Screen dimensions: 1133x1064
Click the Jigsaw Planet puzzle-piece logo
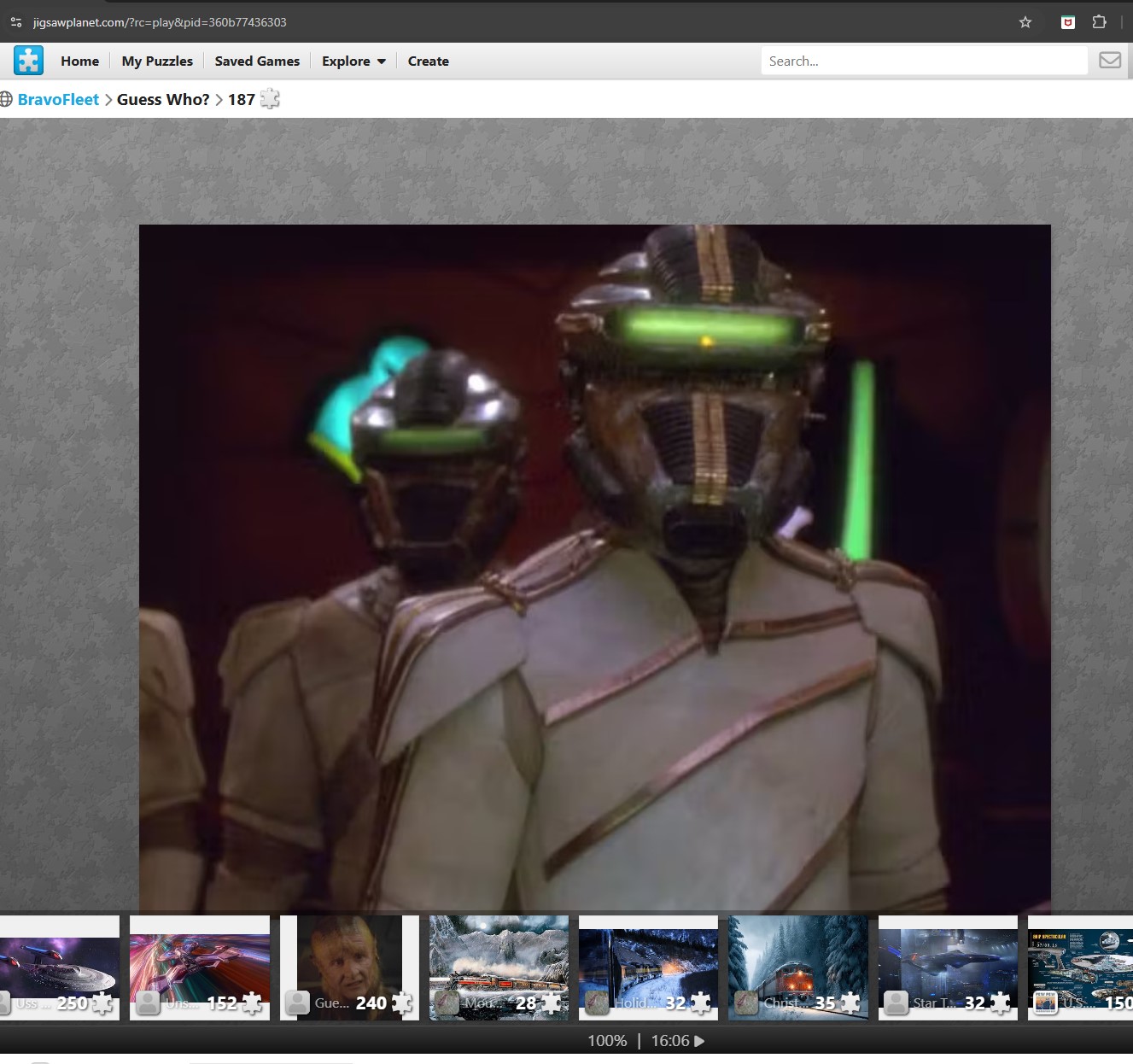click(x=28, y=61)
